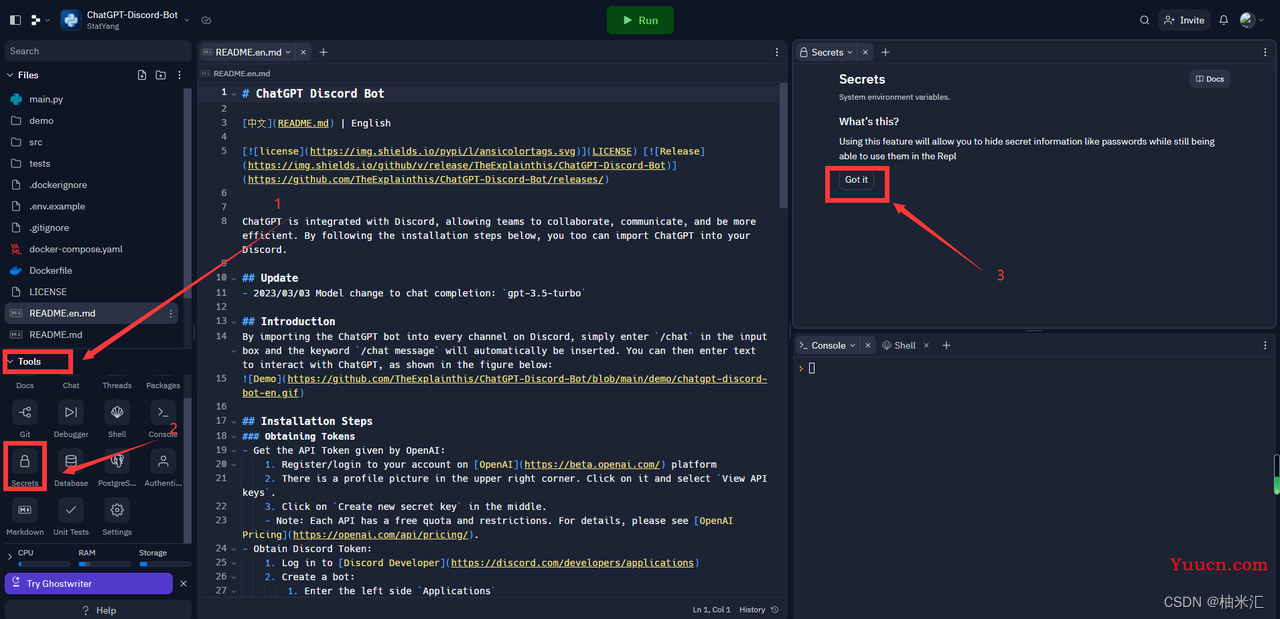Click the cloud sync status icon
This screenshot has width=1280, height=619.
tap(206, 20)
